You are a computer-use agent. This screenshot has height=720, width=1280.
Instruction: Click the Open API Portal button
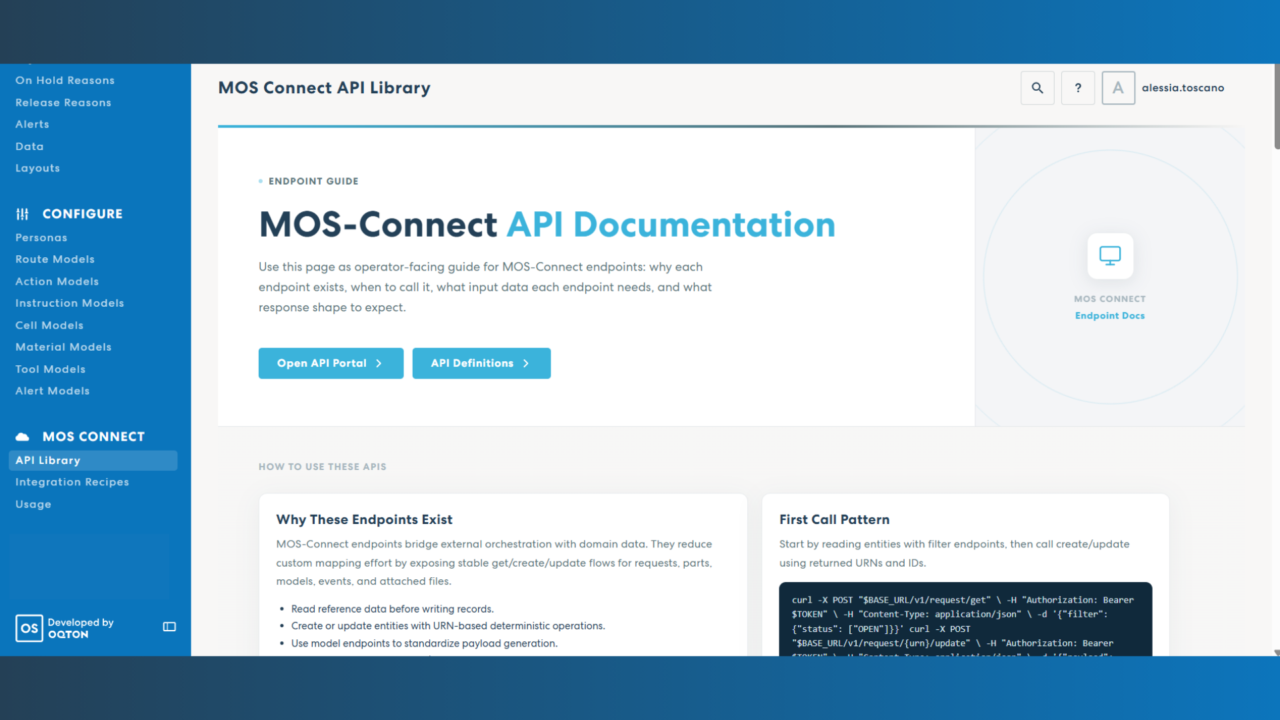pyautogui.click(x=331, y=363)
